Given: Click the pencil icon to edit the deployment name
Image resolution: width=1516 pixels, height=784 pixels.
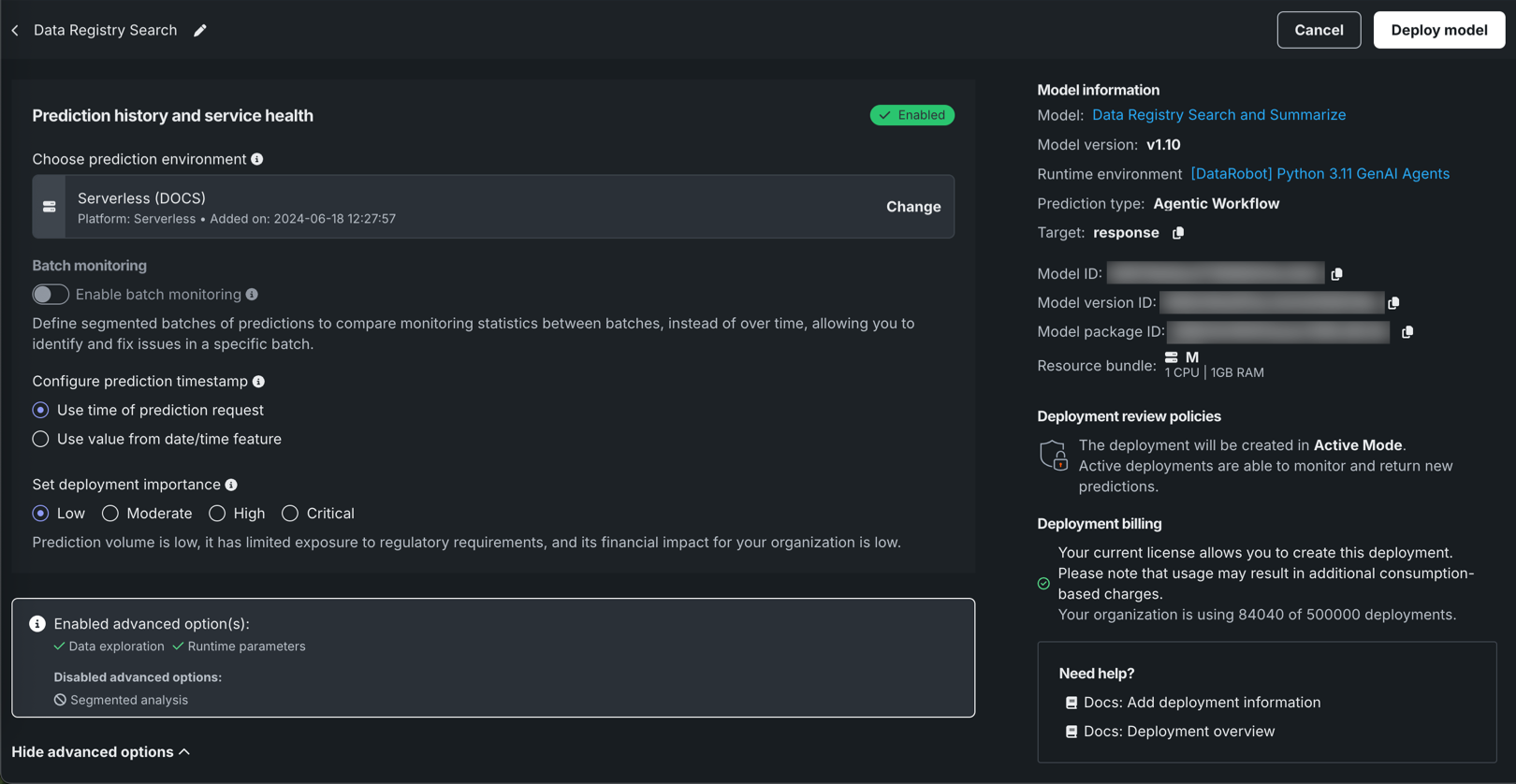Looking at the screenshot, I should 200,30.
